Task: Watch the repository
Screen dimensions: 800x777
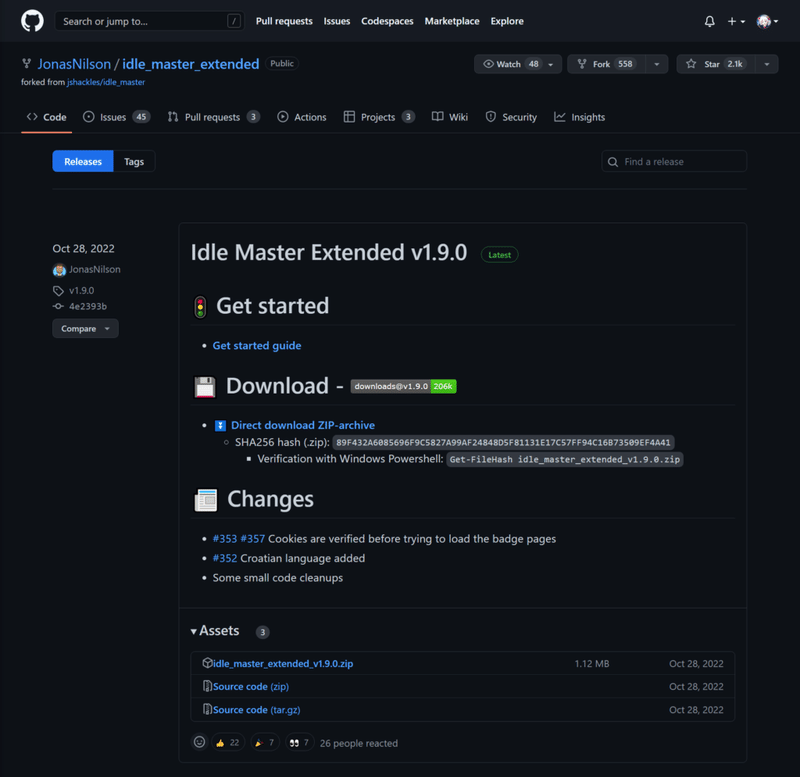Action: [510, 63]
